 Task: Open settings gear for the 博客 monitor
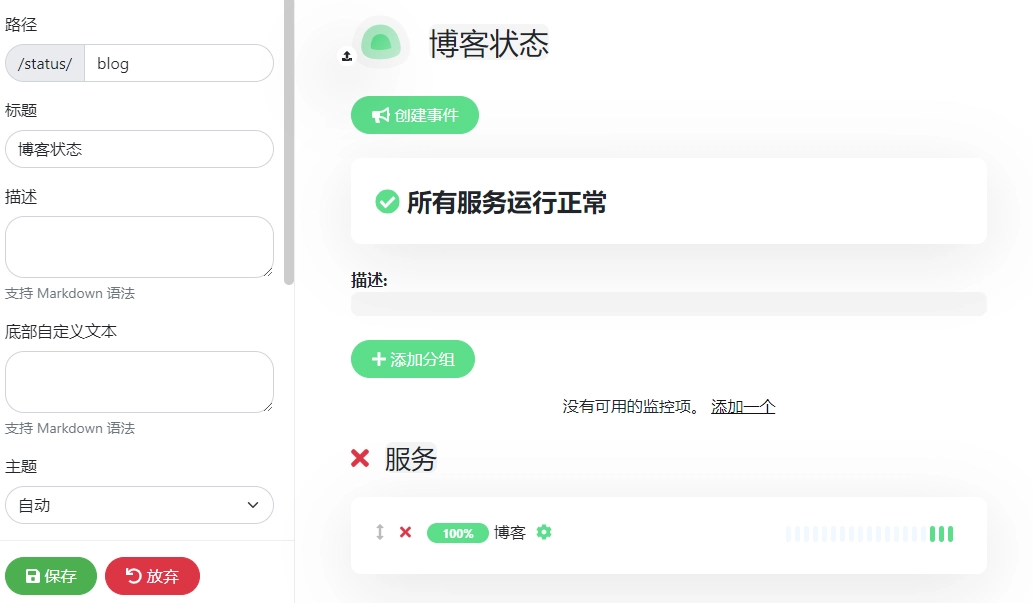click(x=544, y=533)
